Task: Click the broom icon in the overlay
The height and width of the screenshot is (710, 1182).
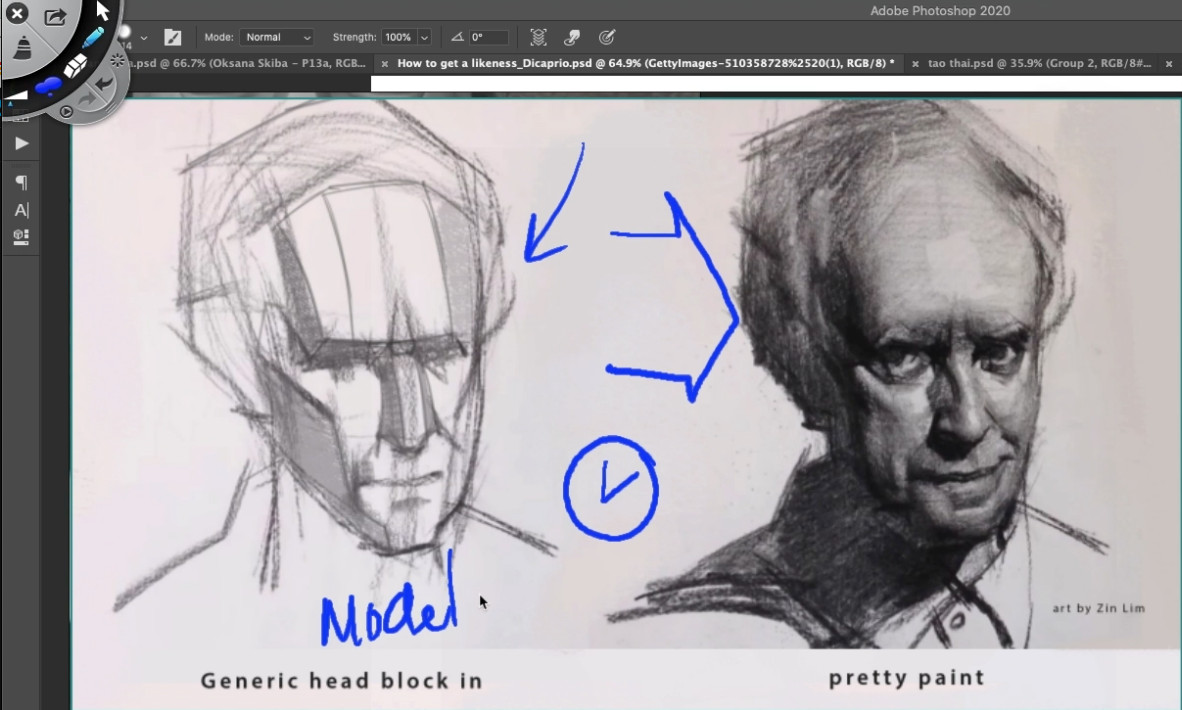Action: 23,47
